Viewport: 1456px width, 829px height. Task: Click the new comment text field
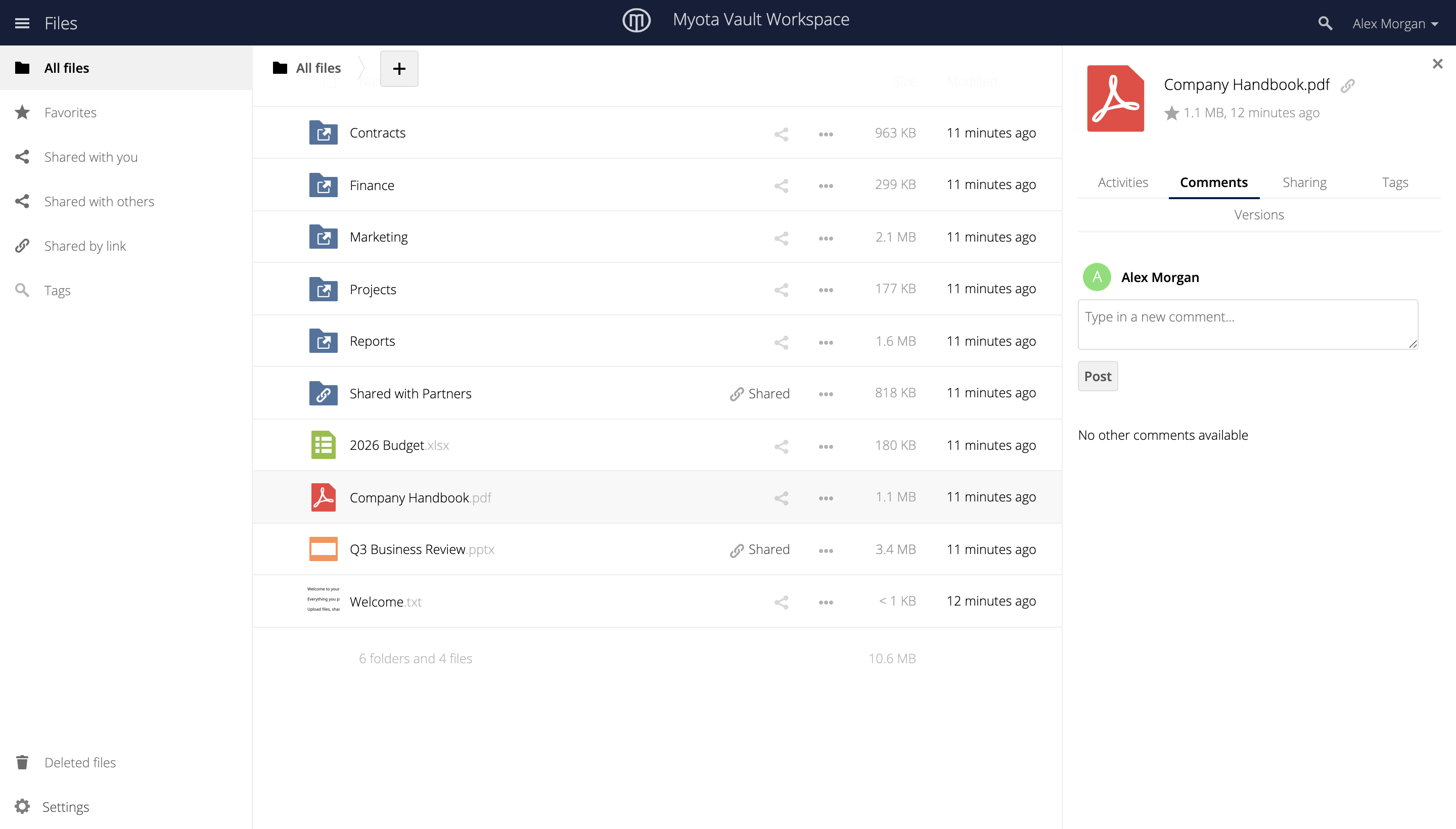point(1248,325)
